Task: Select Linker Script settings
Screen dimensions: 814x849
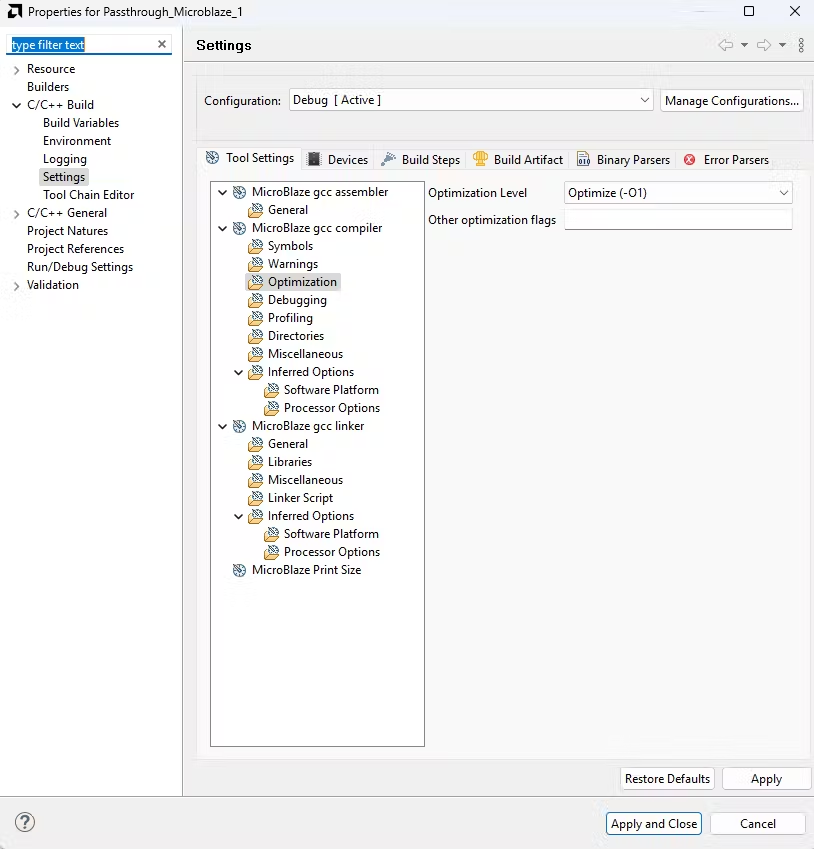Action: (x=300, y=498)
